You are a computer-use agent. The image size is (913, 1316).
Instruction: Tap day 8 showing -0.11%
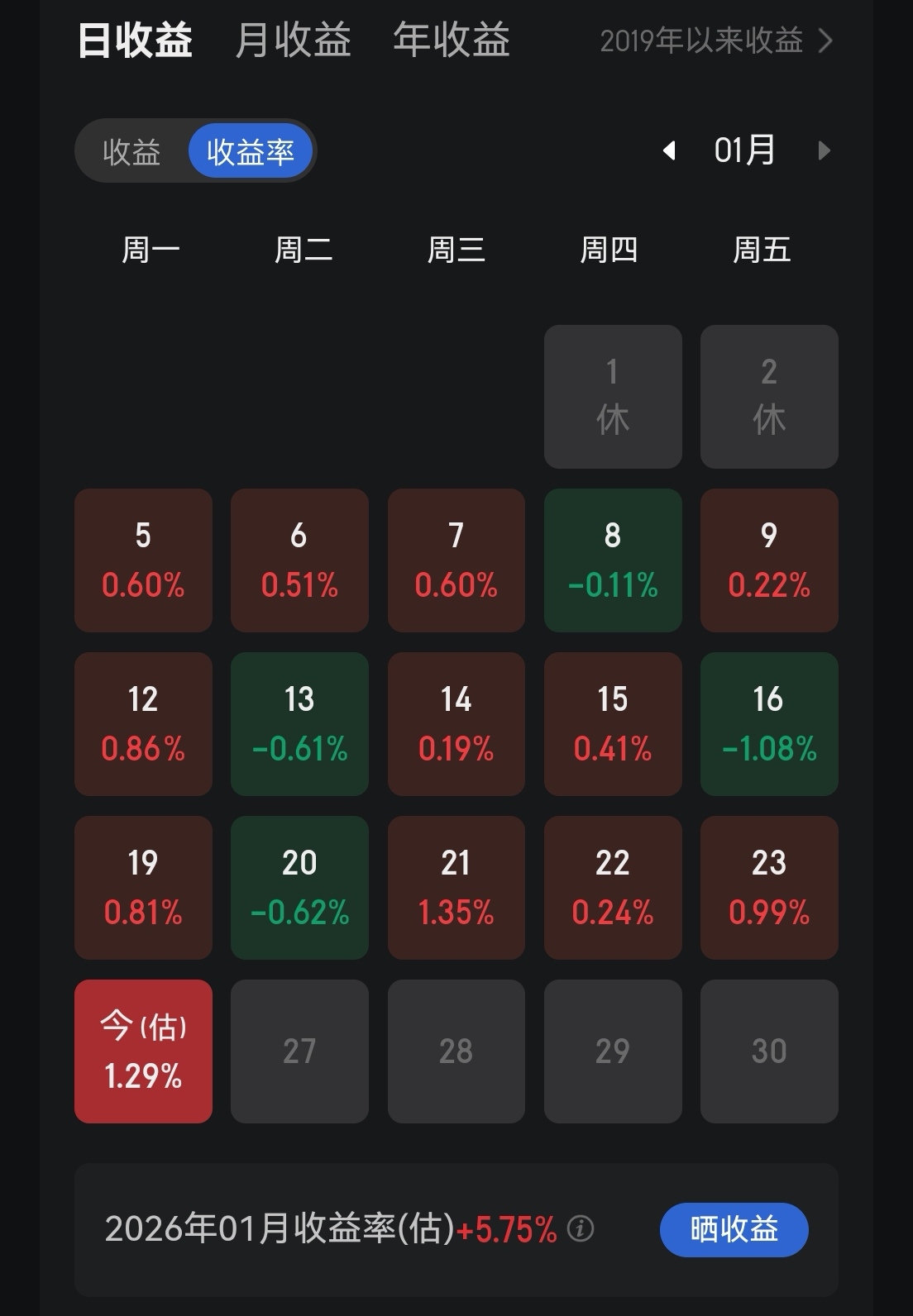point(613,560)
